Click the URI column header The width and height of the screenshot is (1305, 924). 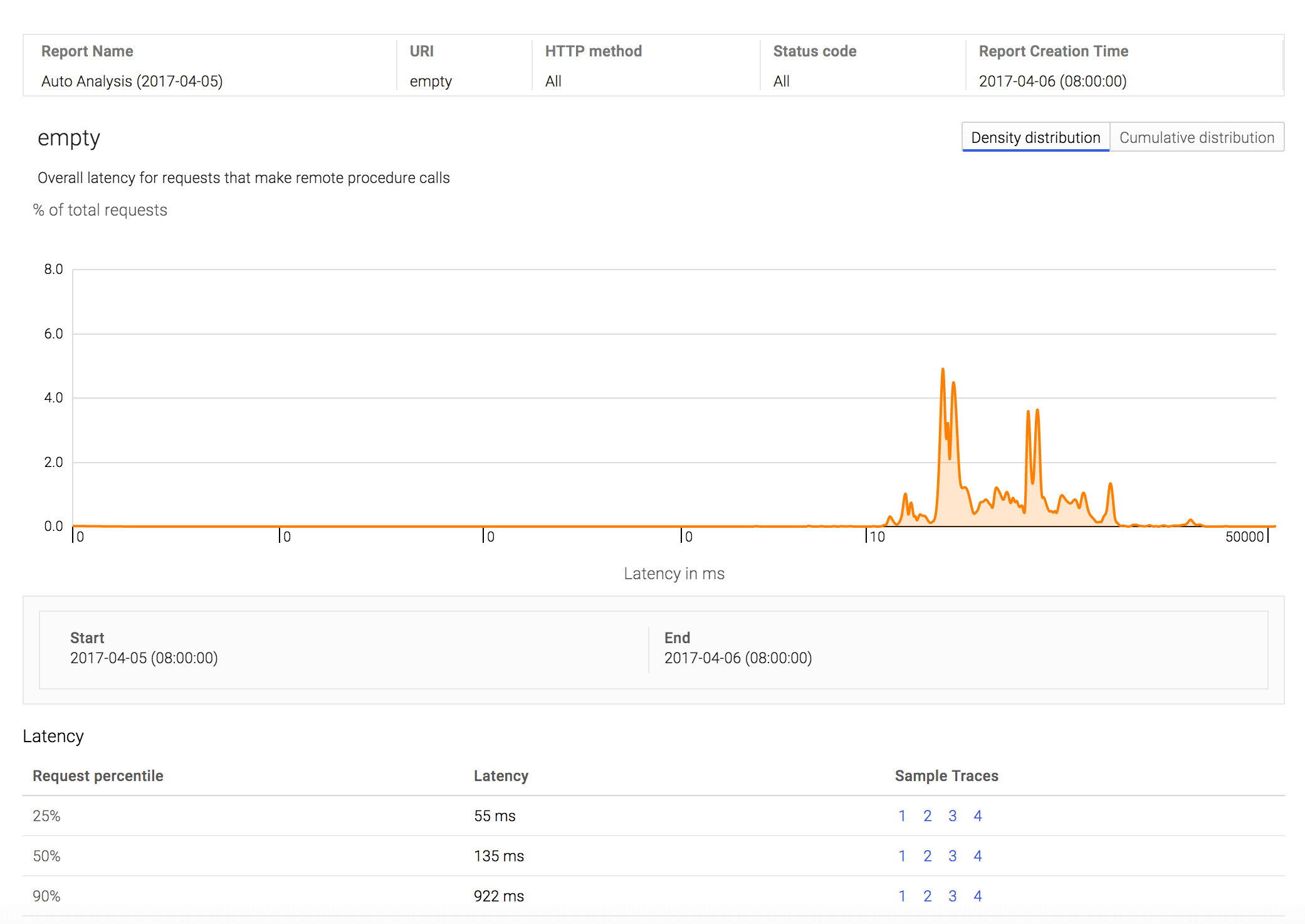[421, 49]
